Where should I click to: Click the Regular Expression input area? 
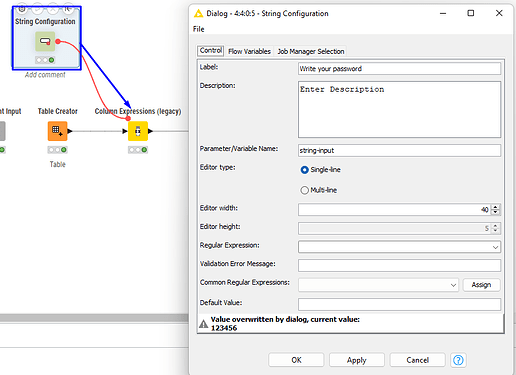(395, 247)
